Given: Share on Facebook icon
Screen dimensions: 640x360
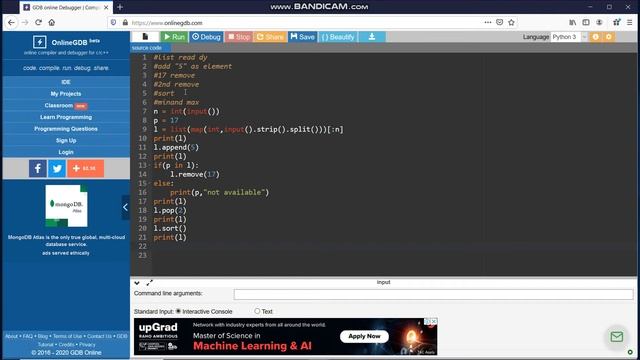Looking at the screenshot, I should tap(38, 168).
